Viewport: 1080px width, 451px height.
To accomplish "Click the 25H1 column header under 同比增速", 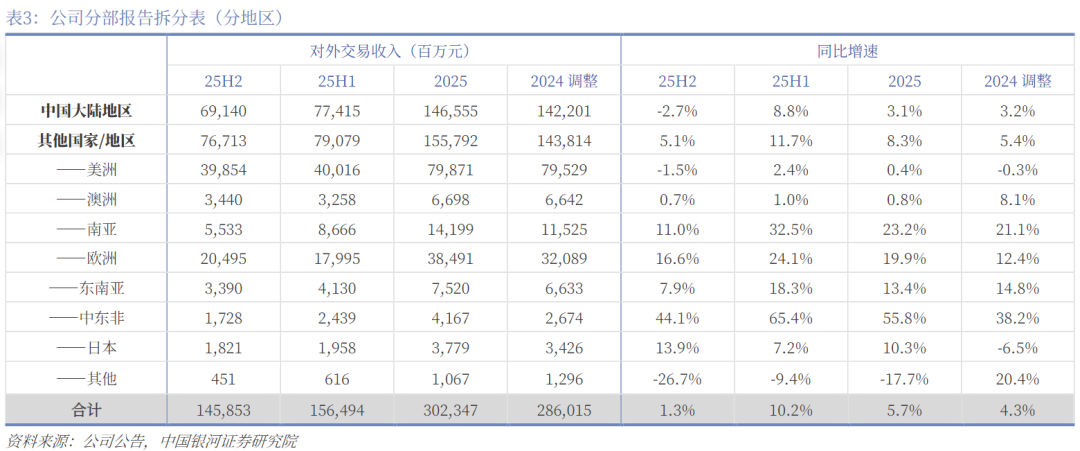I will 791,81.
